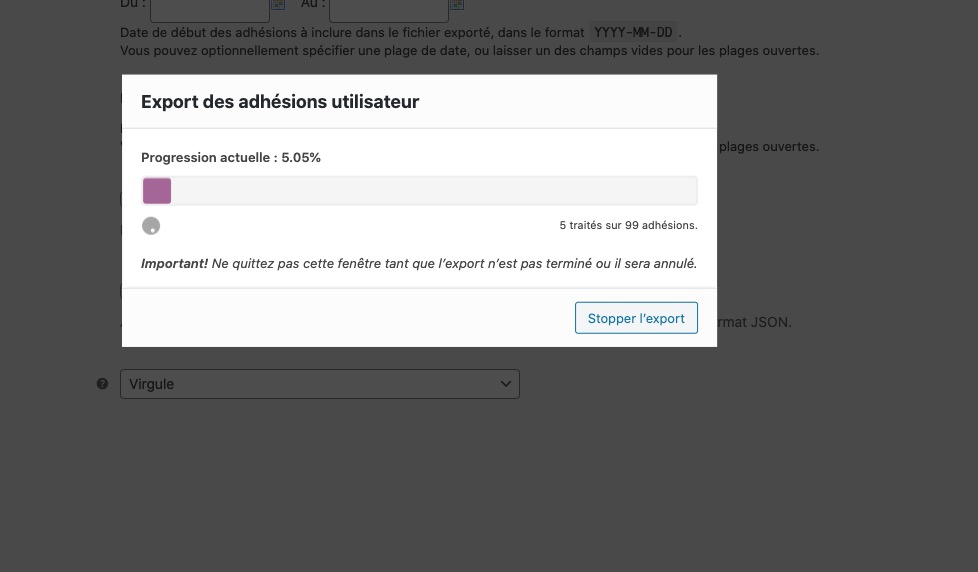Click the Du start date input field
Viewport: 978px width, 572px height.
[210, 9]
